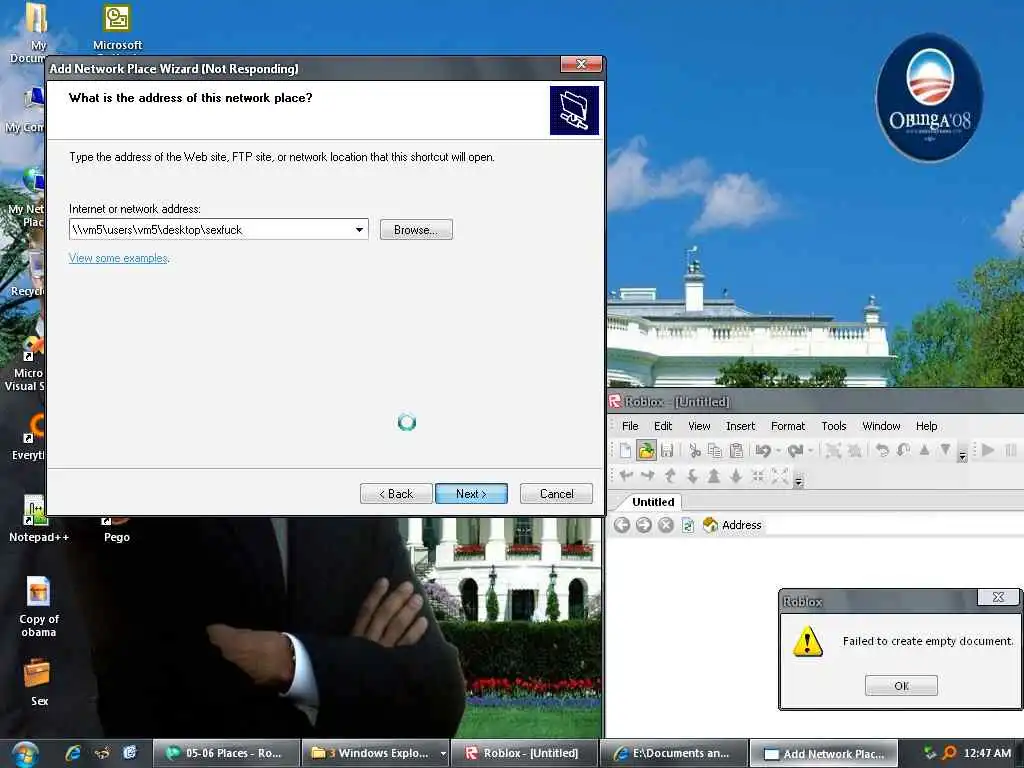Click camera tilt up arrow icon

tap(670, 476)
